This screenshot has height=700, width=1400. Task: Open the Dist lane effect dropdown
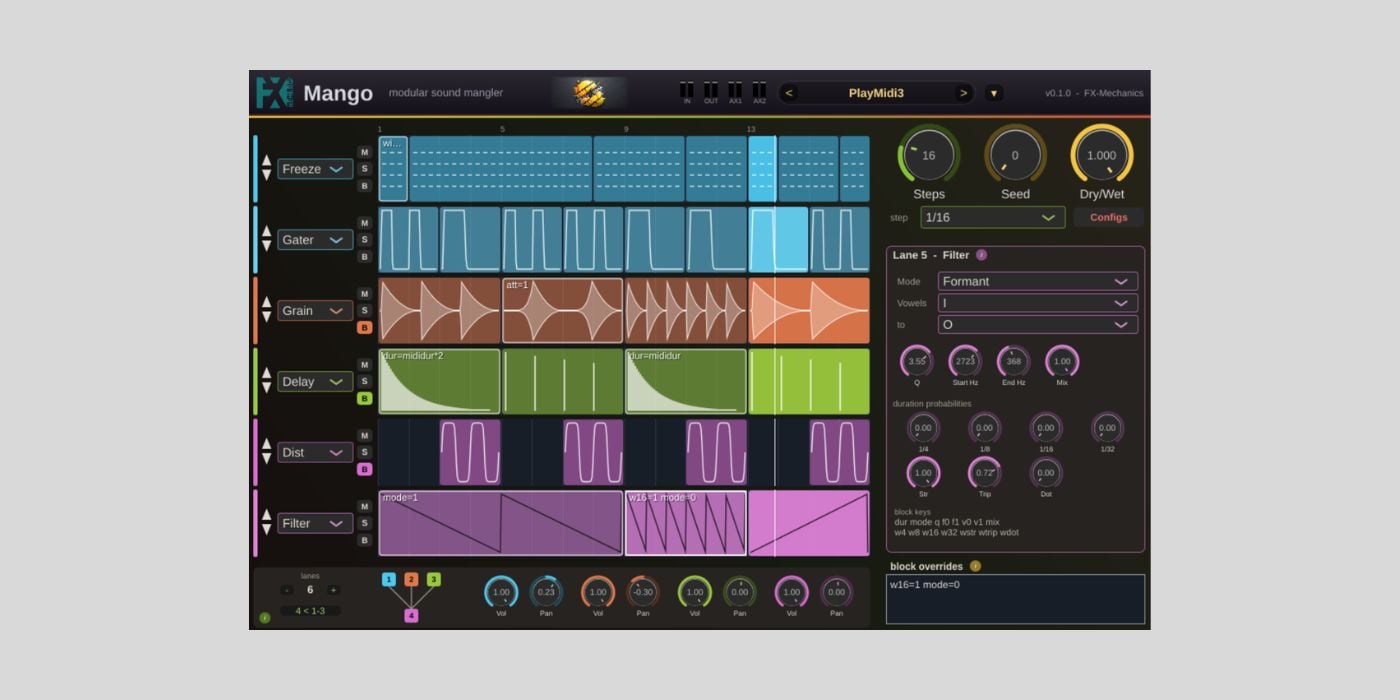[x=315, y=453]
